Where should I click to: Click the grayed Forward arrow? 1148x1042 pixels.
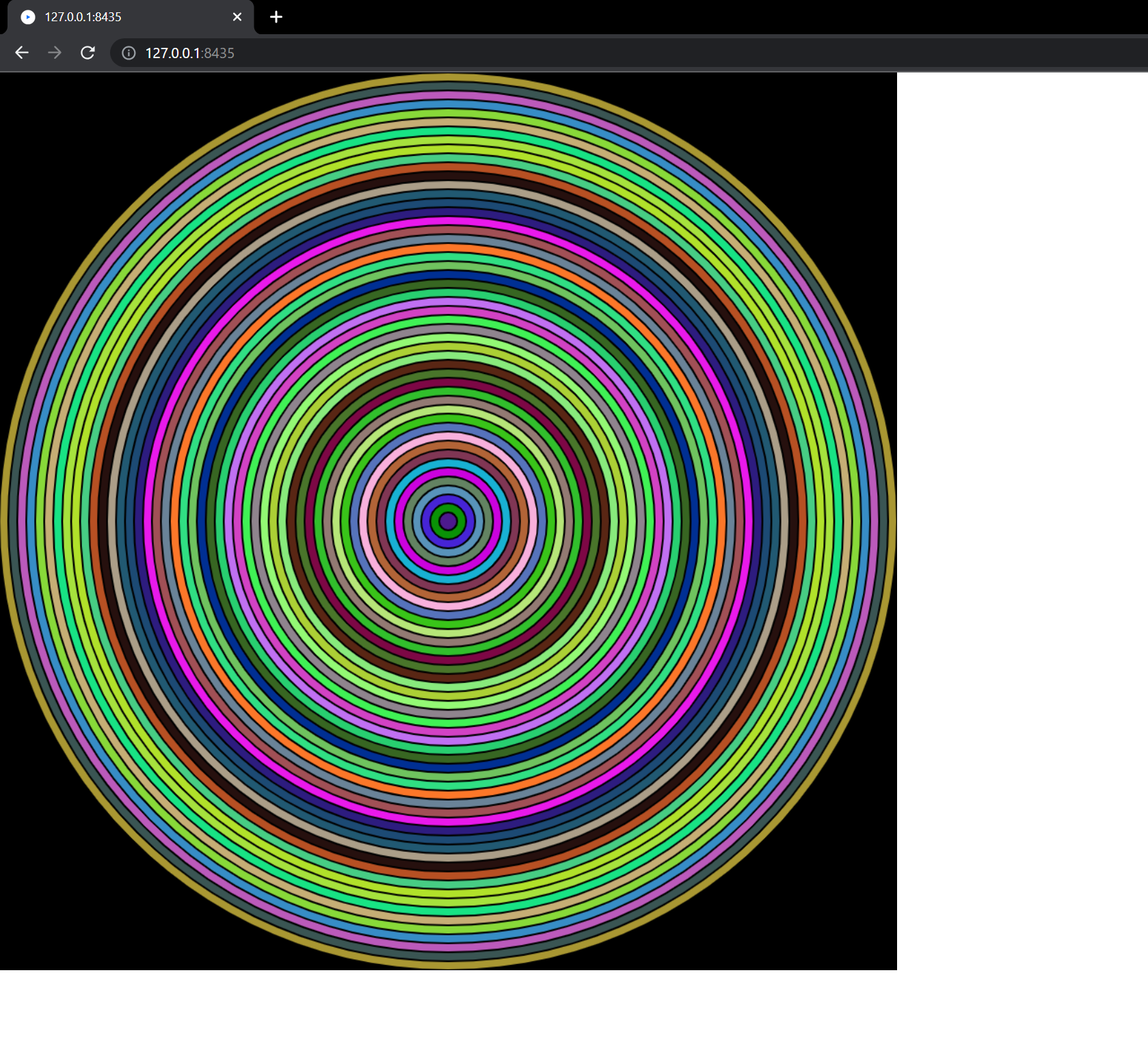click(55, 53)
